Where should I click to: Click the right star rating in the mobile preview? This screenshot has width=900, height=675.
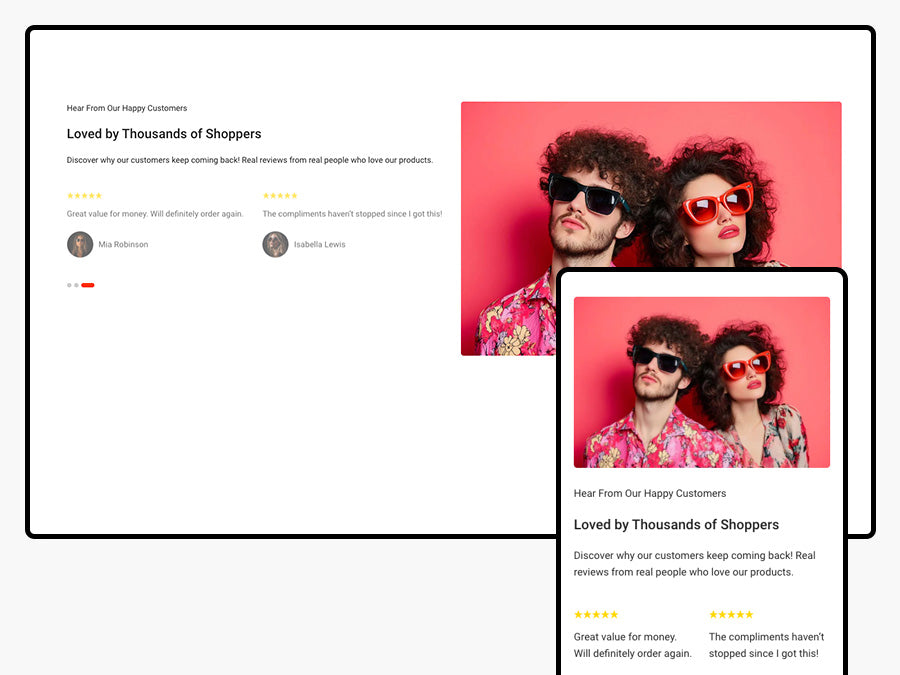pos(731,614)
